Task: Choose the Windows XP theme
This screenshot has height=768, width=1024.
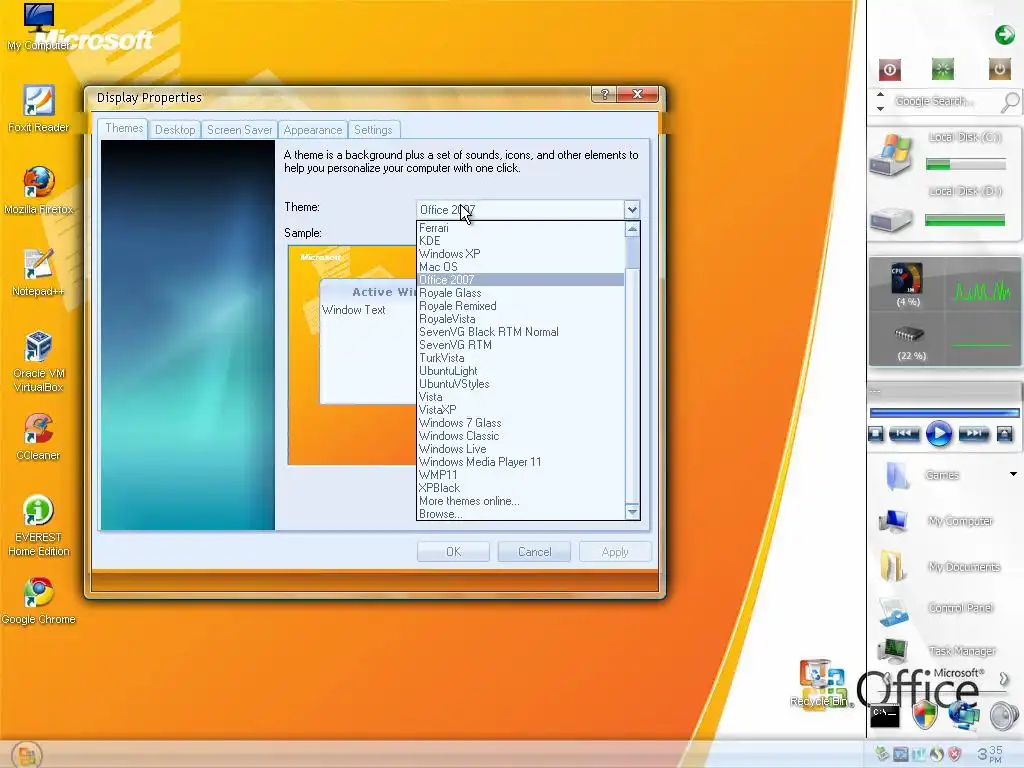Action: tap(520, 254)
